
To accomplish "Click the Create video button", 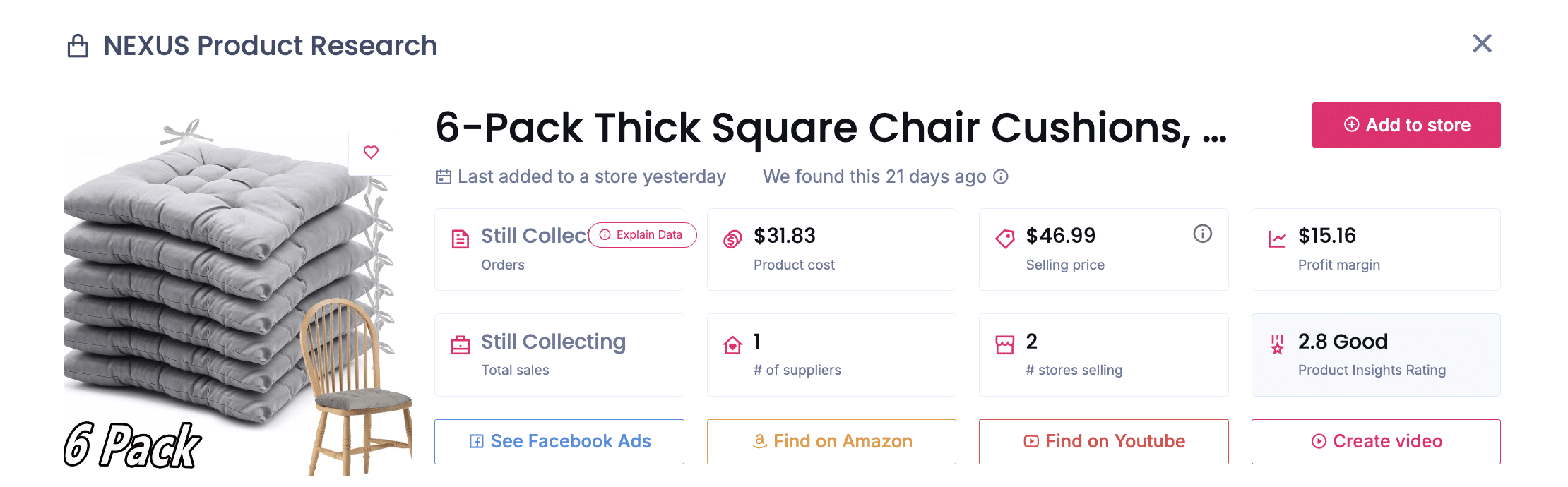I will (1376, 442).
